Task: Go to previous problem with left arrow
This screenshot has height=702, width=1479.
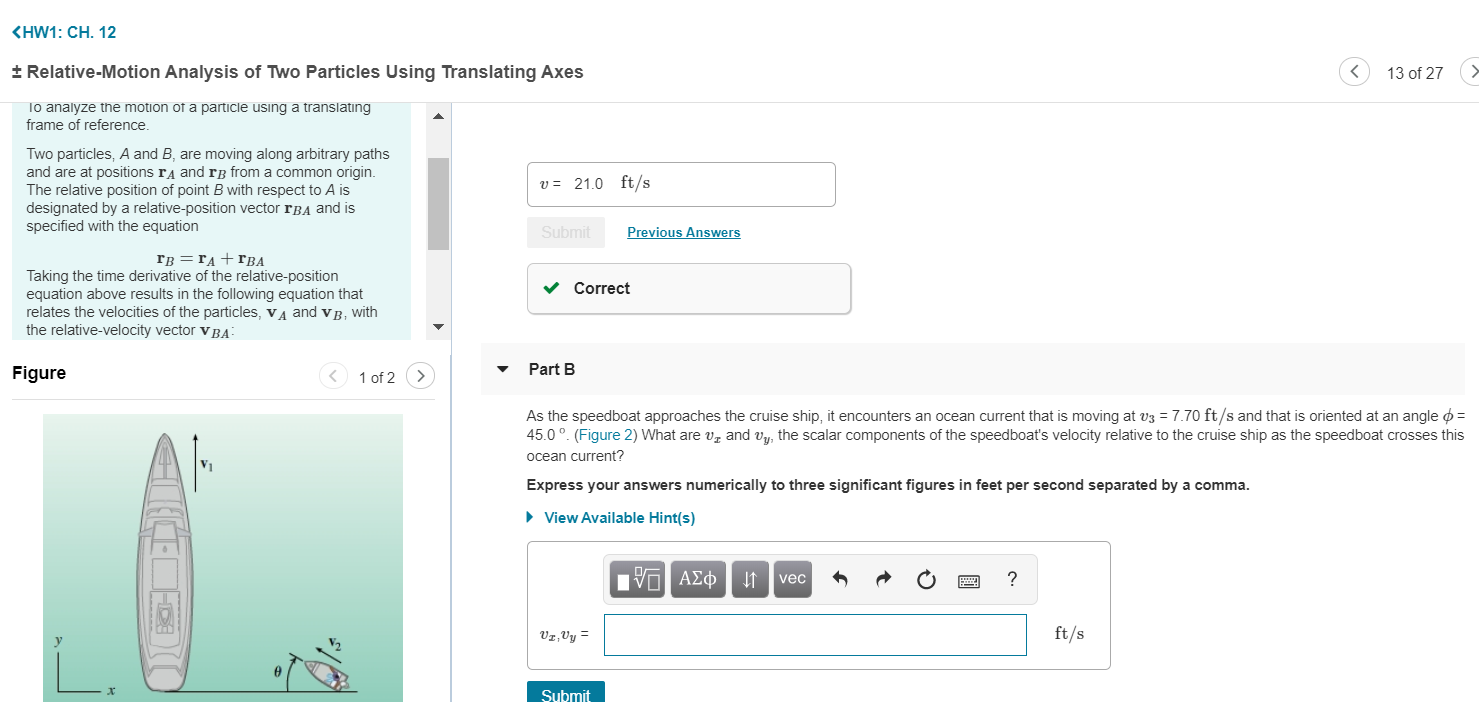Action: [1354, 71]
